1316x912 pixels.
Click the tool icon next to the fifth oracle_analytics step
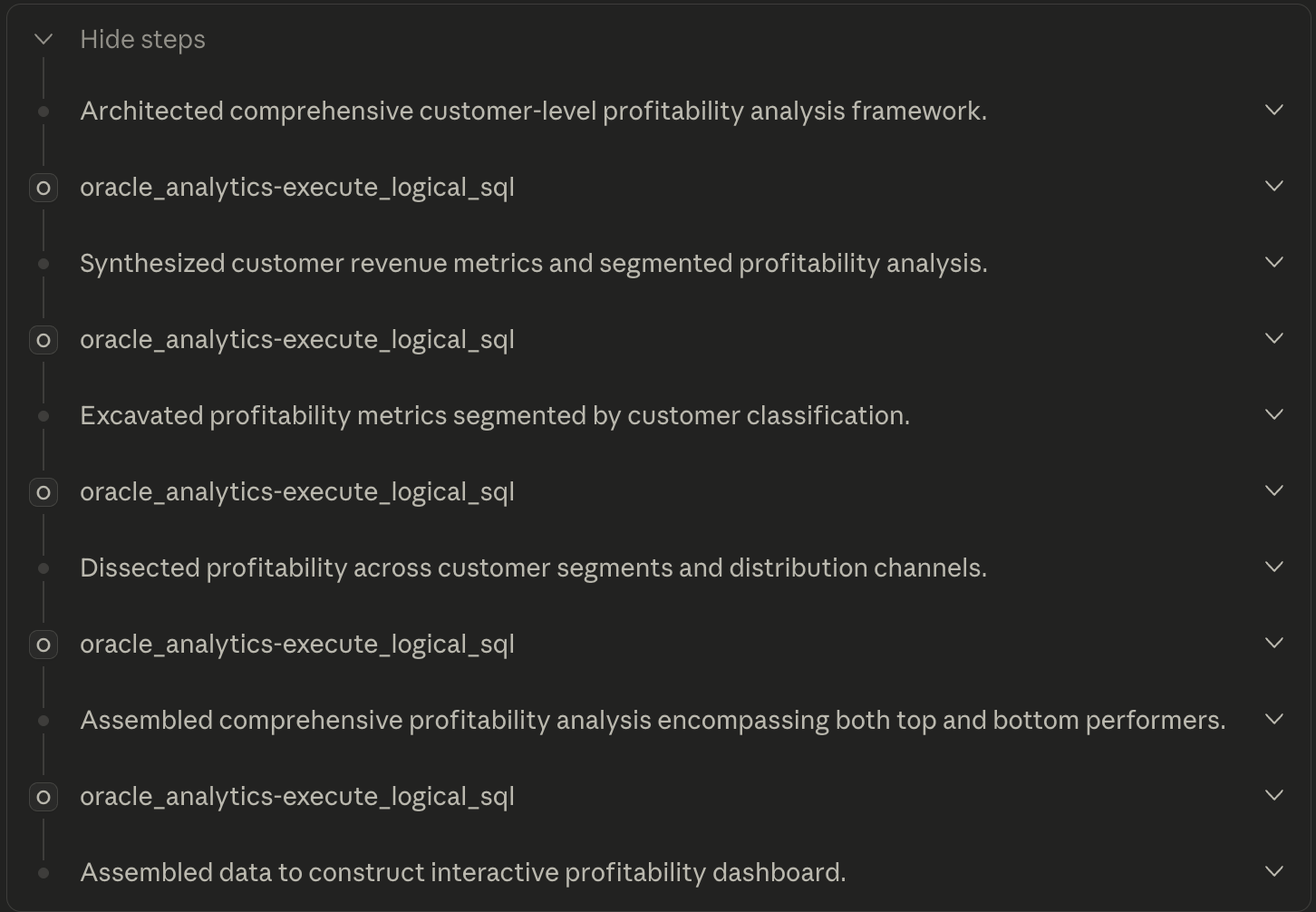tap(43, 796)
